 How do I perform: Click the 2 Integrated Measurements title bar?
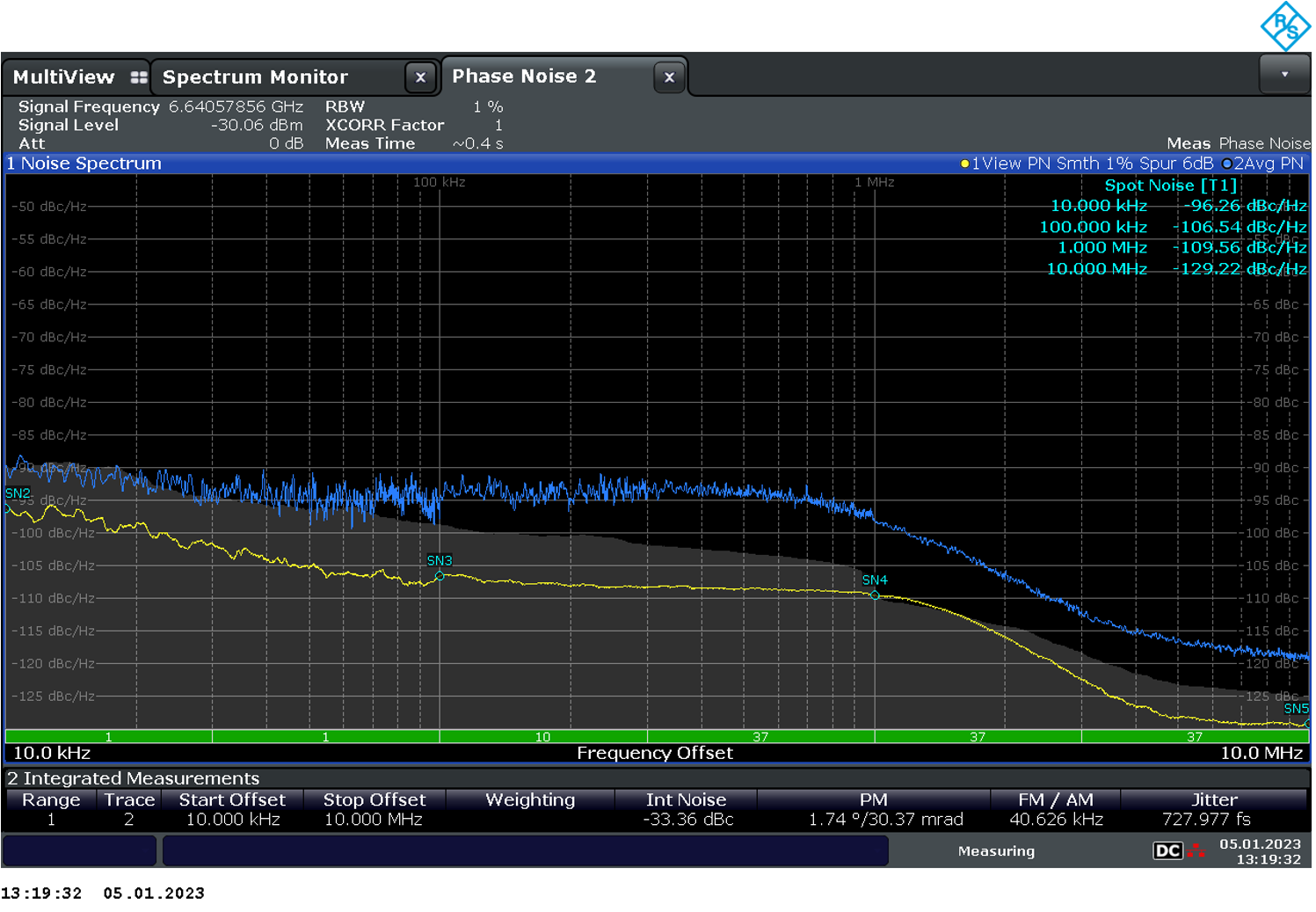tap(658, 778)
